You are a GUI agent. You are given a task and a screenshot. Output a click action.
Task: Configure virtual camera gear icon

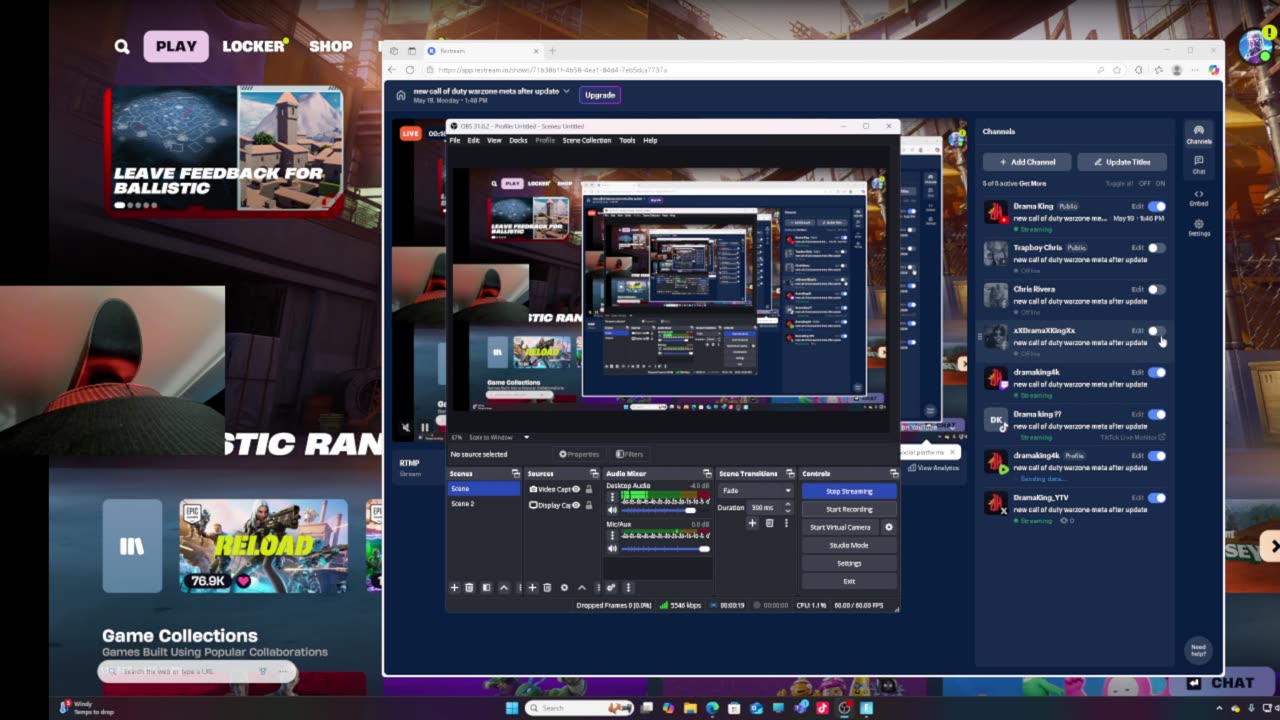click(888, 527)
